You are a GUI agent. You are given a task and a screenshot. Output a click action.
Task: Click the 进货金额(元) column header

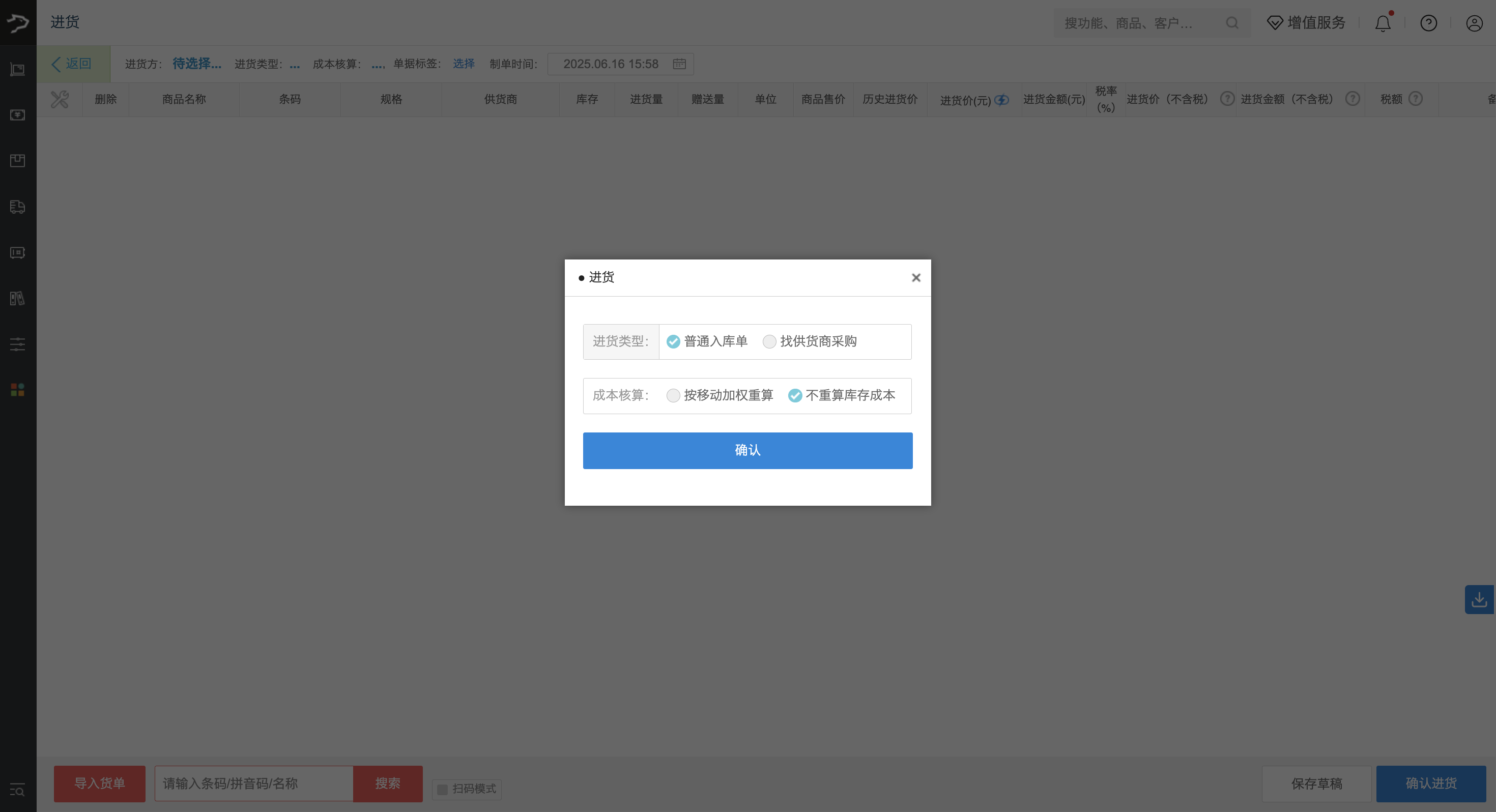tap(1054, 99)
